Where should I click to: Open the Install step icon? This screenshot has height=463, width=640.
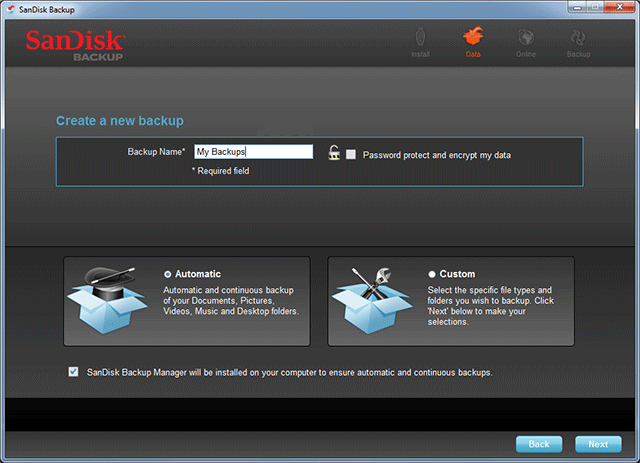click(x=420, y=38)
